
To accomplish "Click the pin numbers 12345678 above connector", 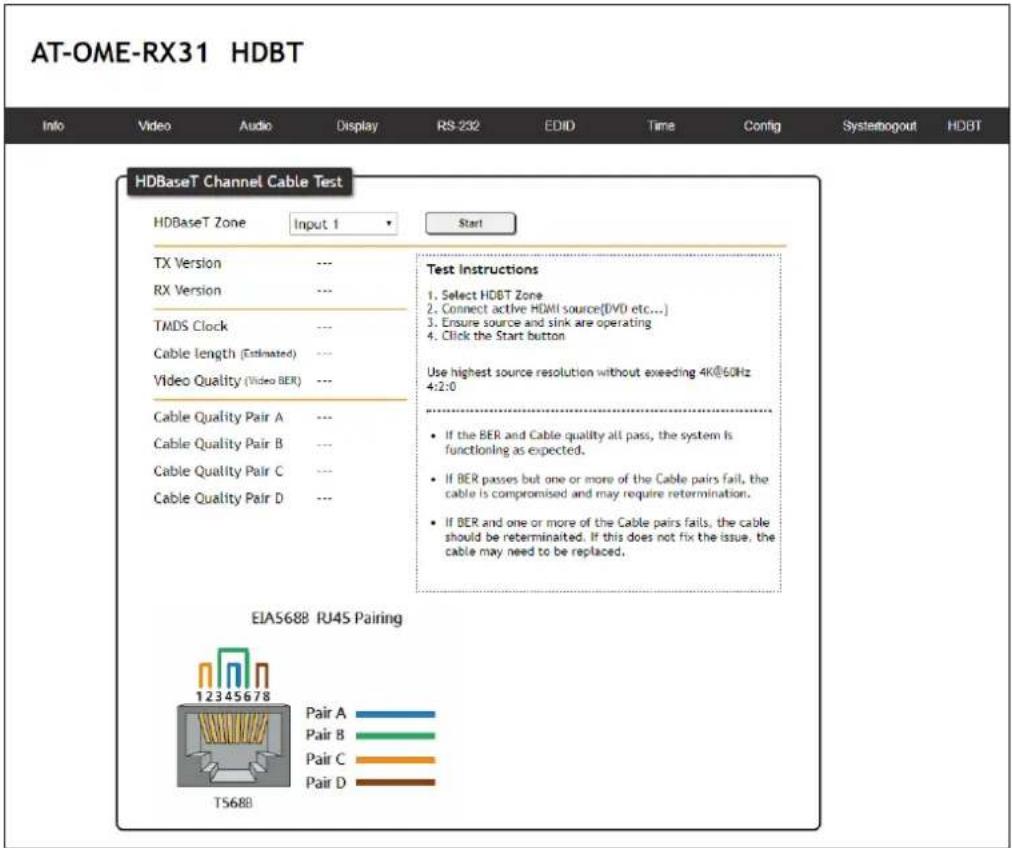I will 233,696.
